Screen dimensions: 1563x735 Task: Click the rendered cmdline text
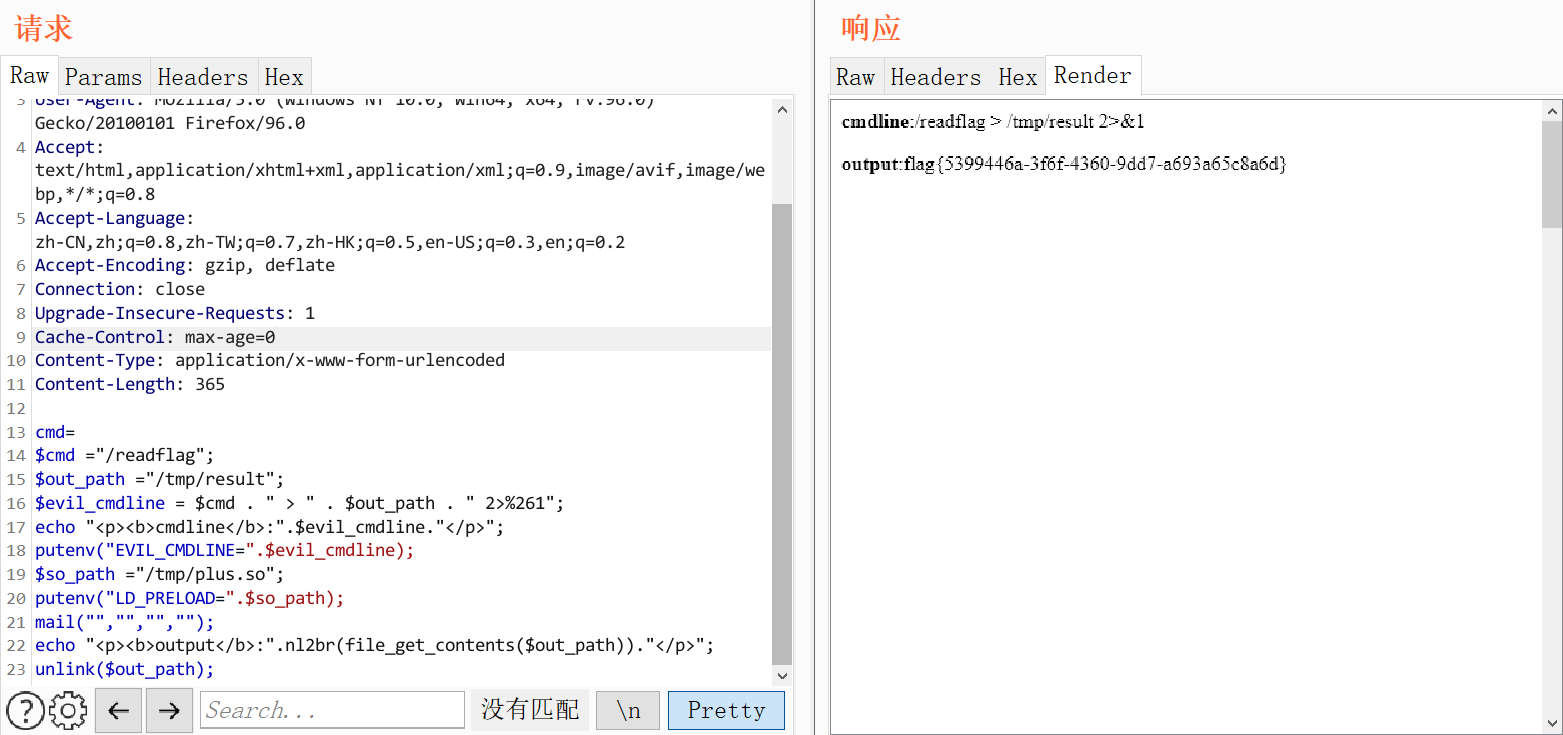pyautogui.click(x=993, y=122)
